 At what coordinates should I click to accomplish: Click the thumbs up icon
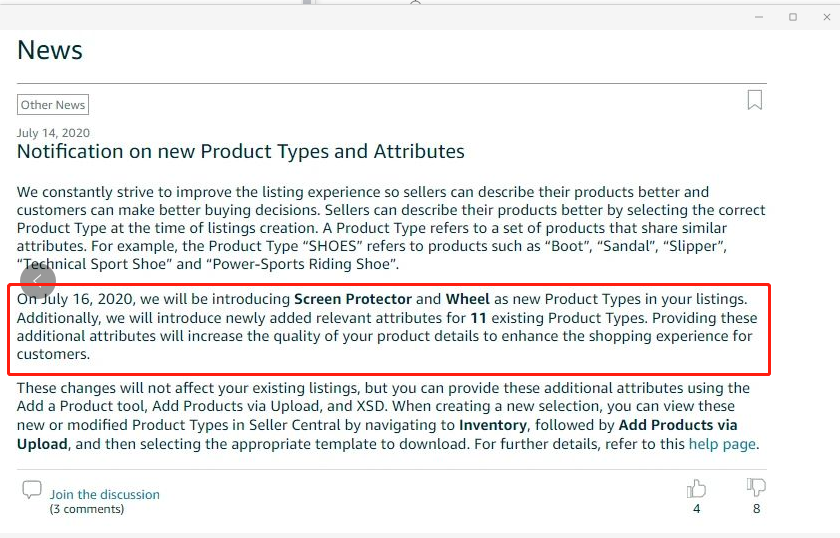click(696, 488)
